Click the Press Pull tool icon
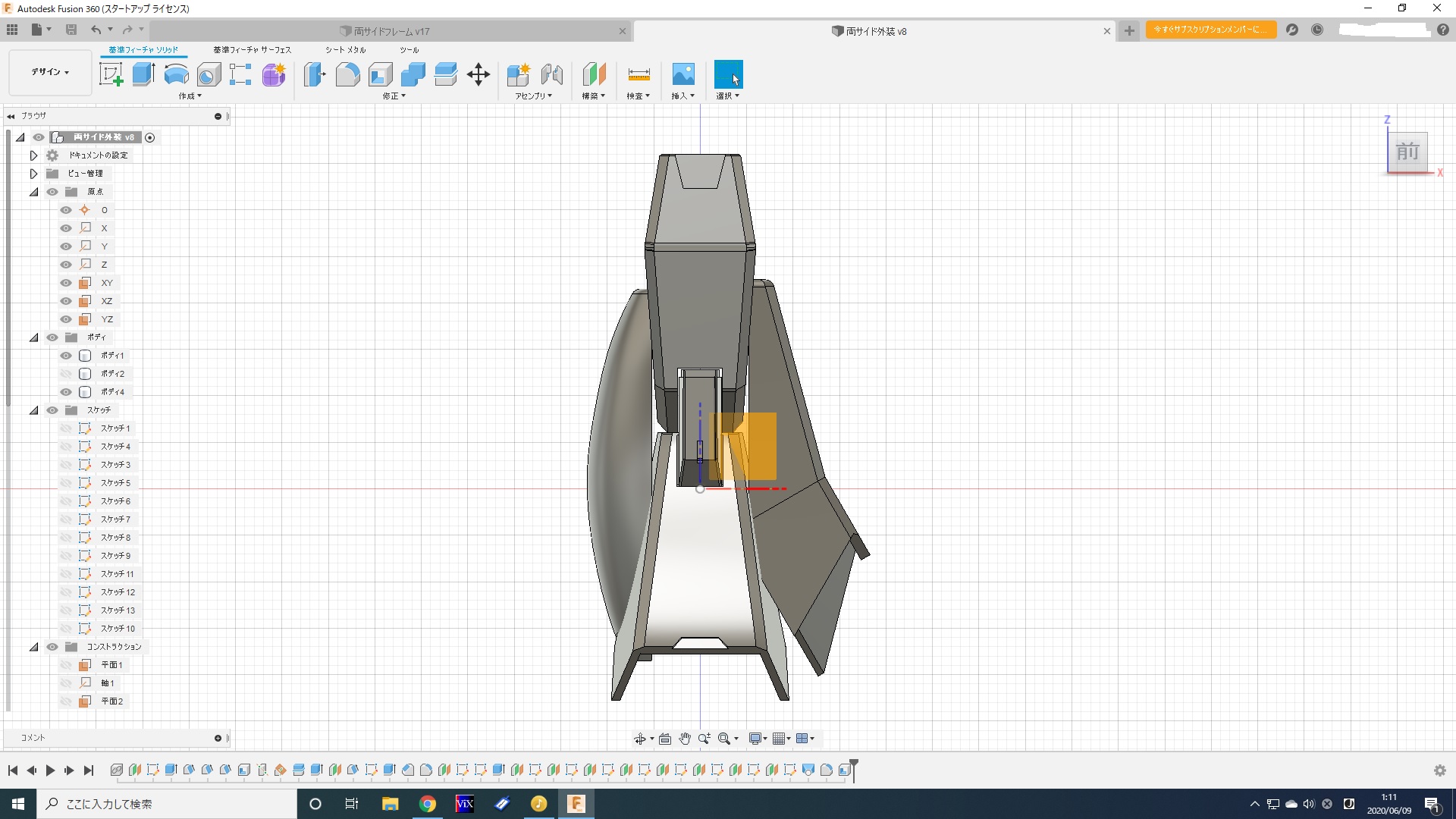 (315, 74)
